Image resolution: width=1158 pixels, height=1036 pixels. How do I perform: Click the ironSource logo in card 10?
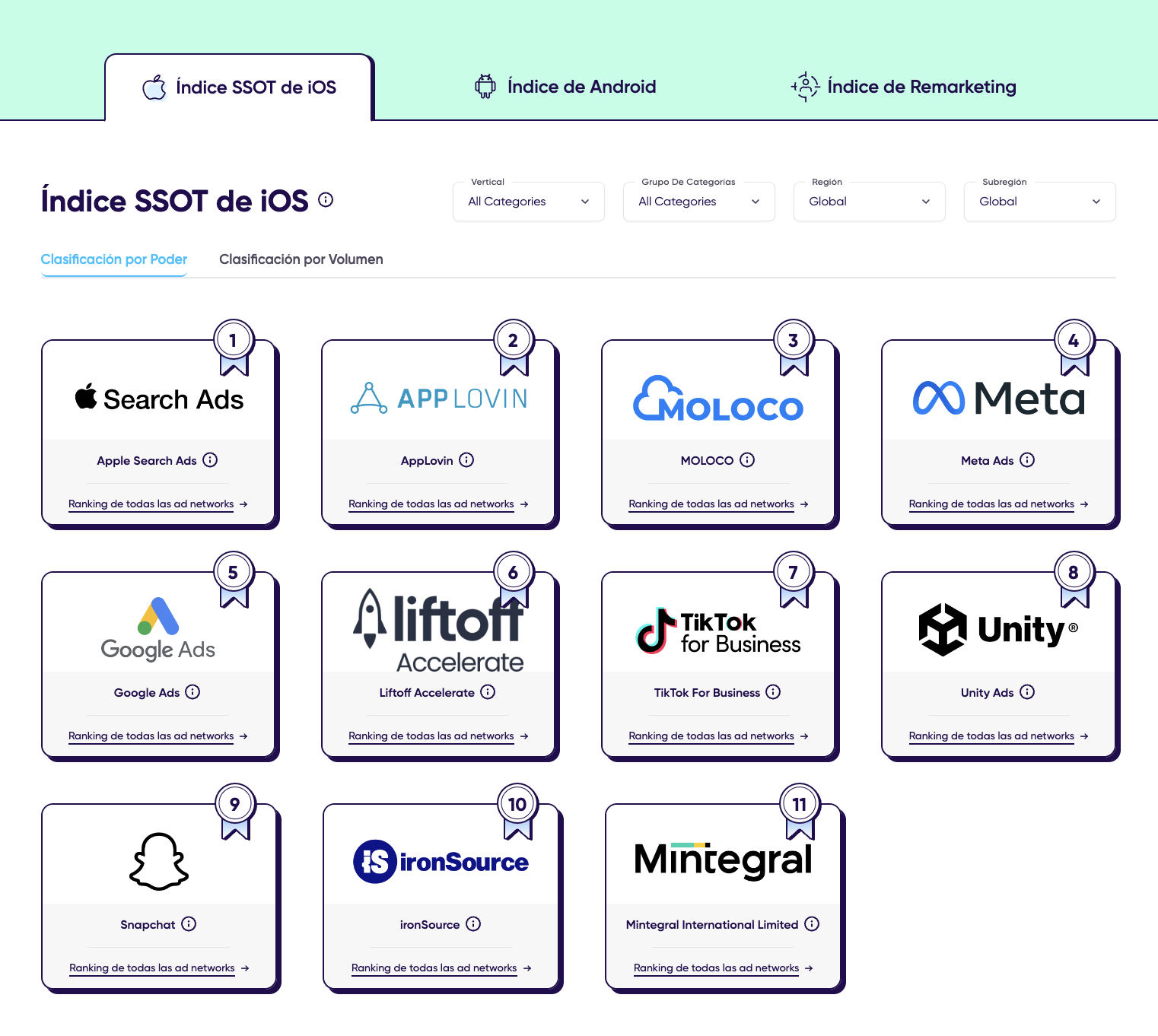pyautogui.click(x=441, y=862)
